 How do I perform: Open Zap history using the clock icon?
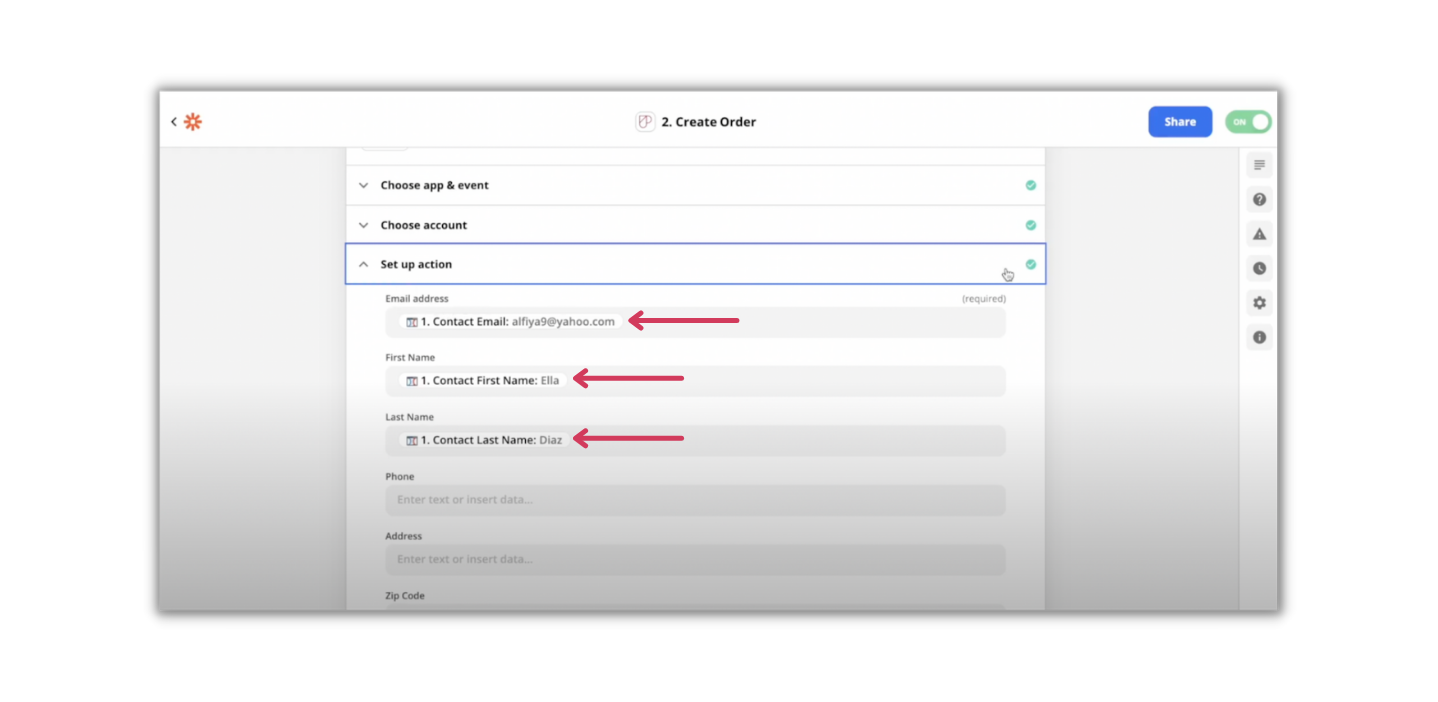coord(1258,268)
